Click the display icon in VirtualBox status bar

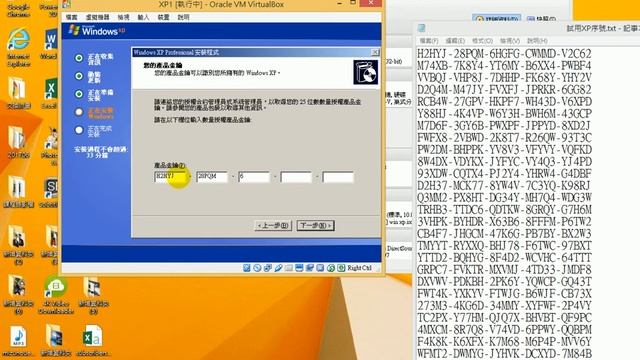point(299,268)
